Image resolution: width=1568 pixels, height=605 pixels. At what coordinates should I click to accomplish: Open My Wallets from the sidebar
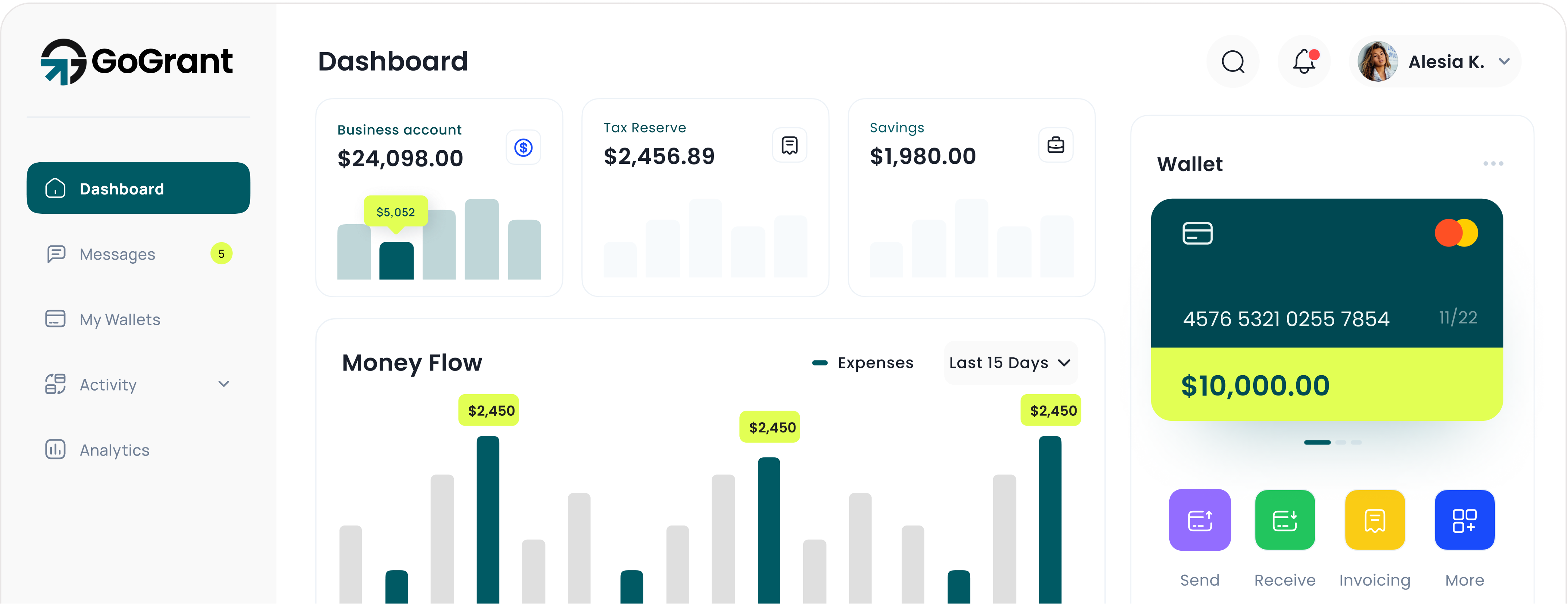click(119, 319)
